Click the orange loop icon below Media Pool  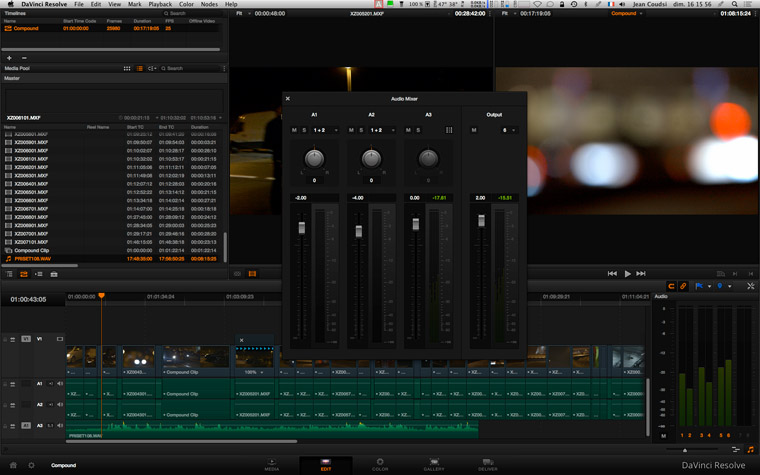[x=24, y=274]
